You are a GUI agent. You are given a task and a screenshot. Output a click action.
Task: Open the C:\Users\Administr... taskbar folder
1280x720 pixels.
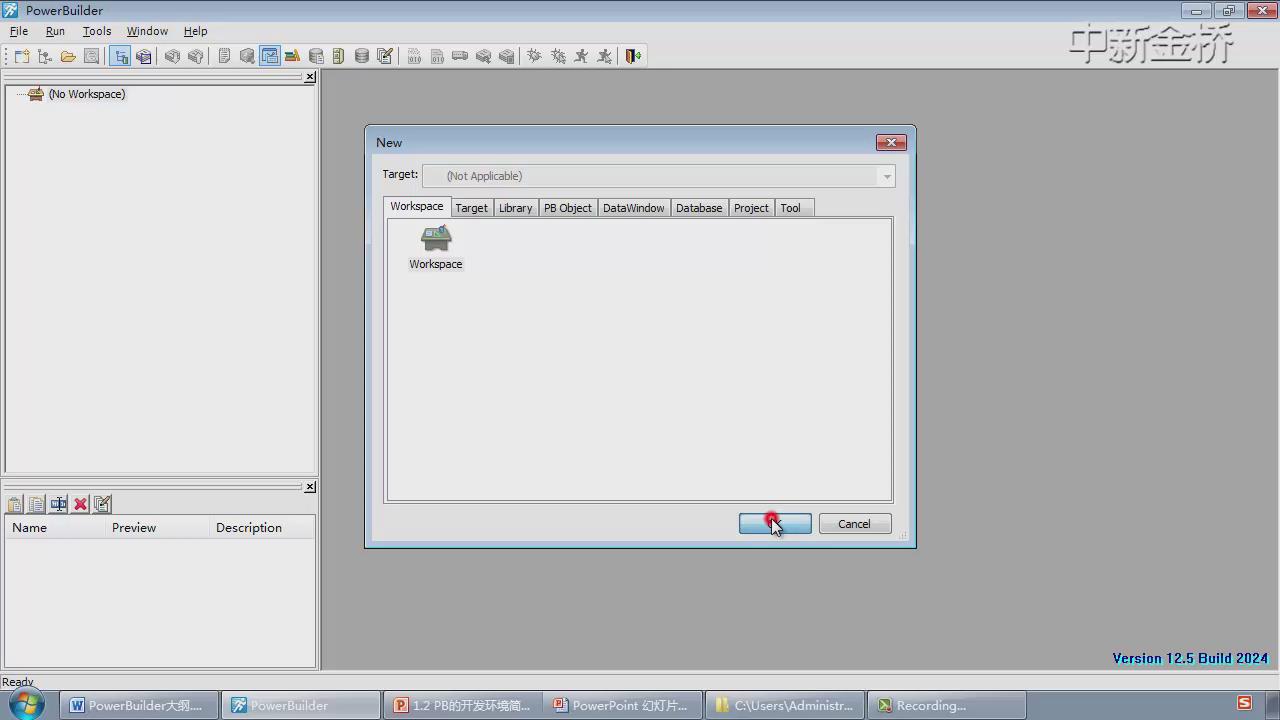785,705
